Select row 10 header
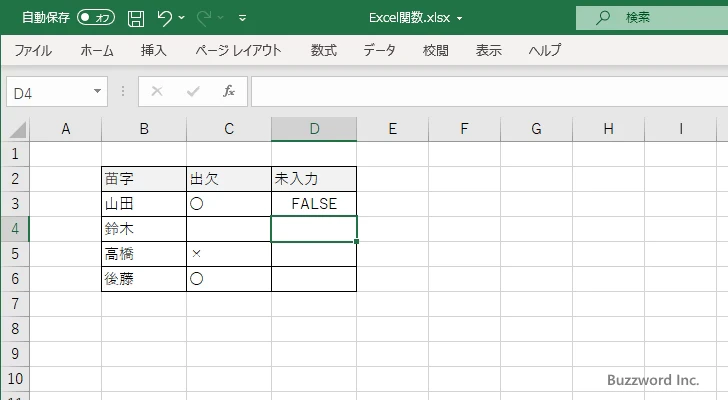 pyautogui.click(x=15, y=379)
